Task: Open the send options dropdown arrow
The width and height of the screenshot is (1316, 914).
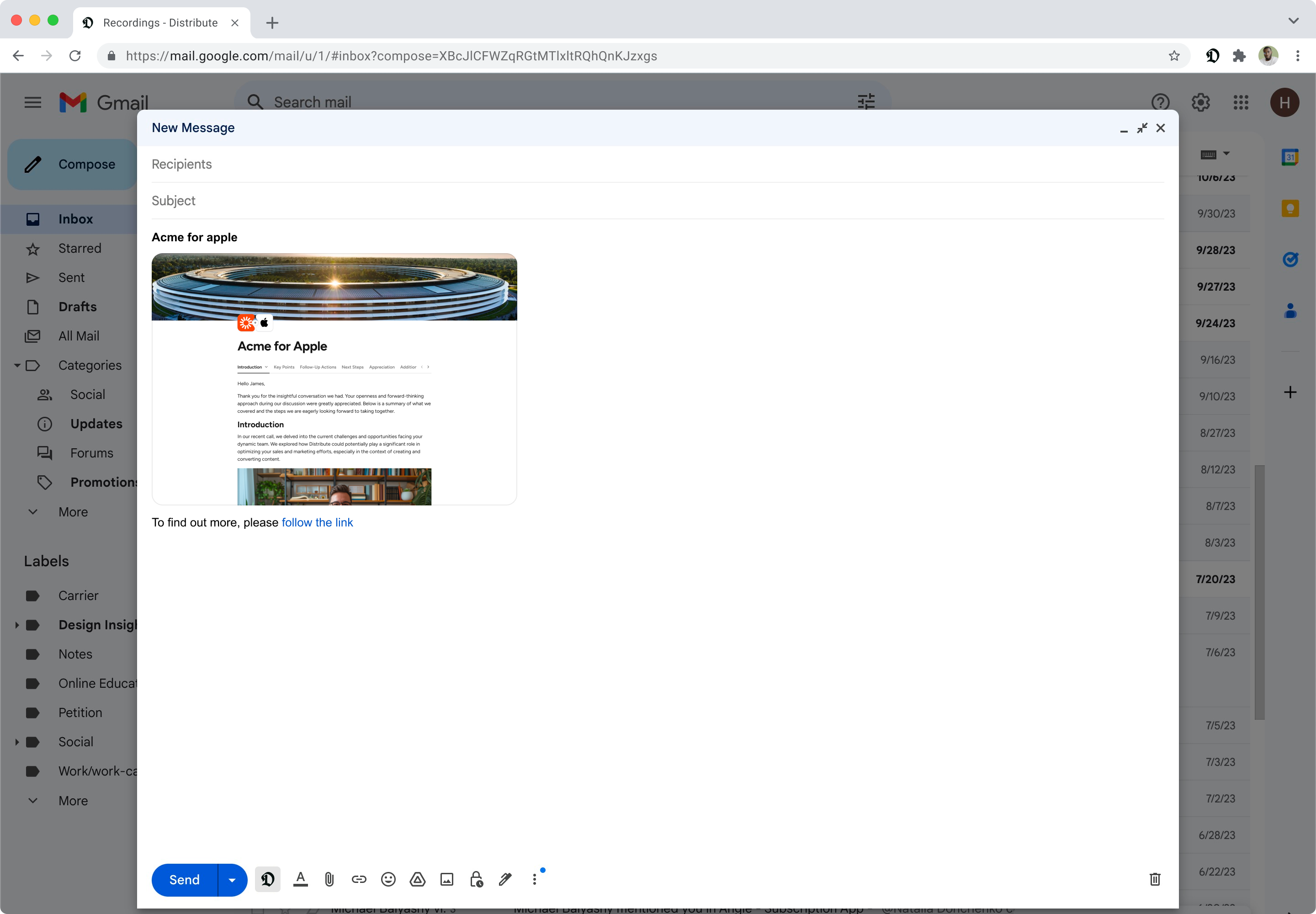Action: [232, 880]
